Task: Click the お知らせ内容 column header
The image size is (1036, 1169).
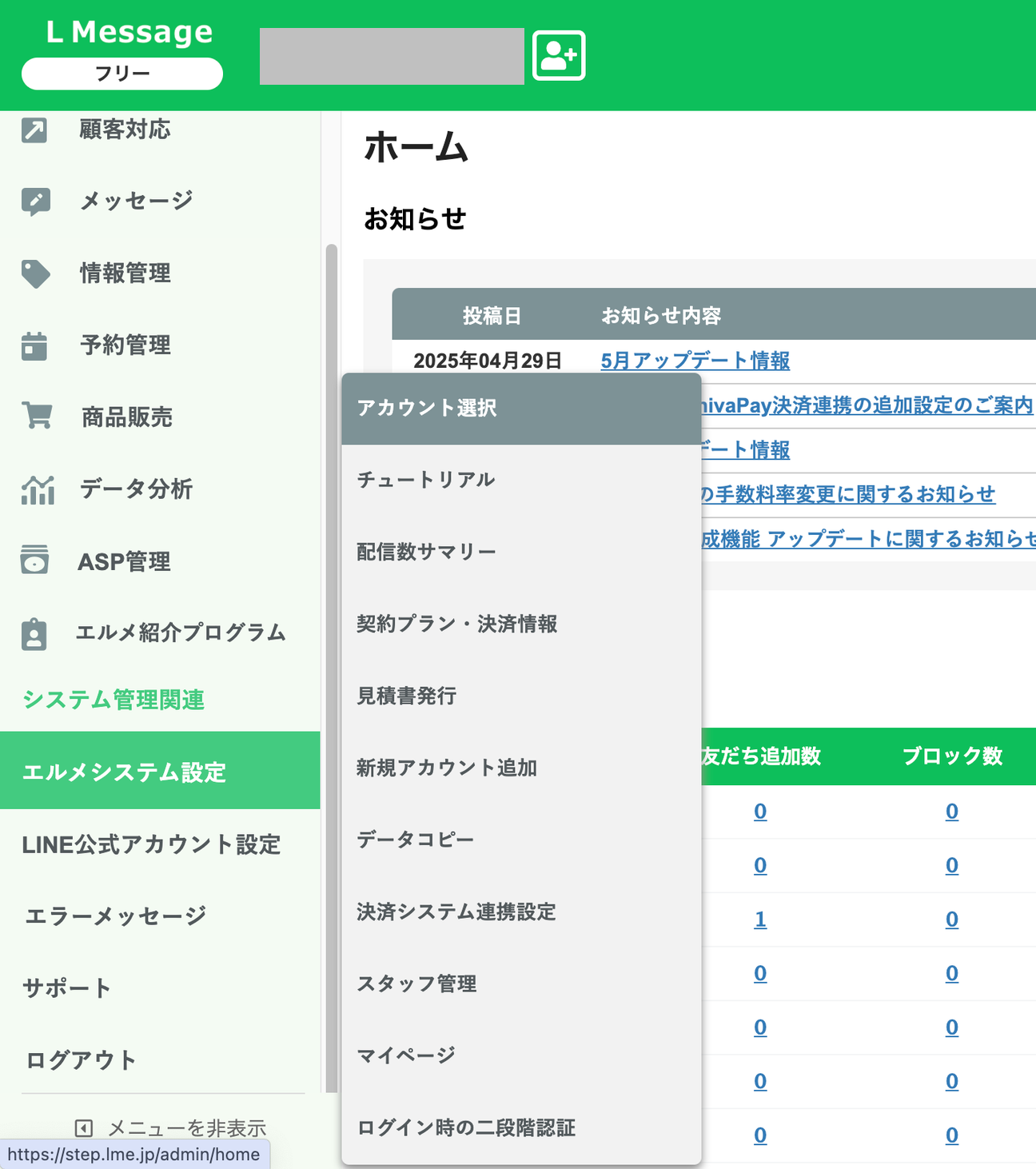Action: pos(661,316)
